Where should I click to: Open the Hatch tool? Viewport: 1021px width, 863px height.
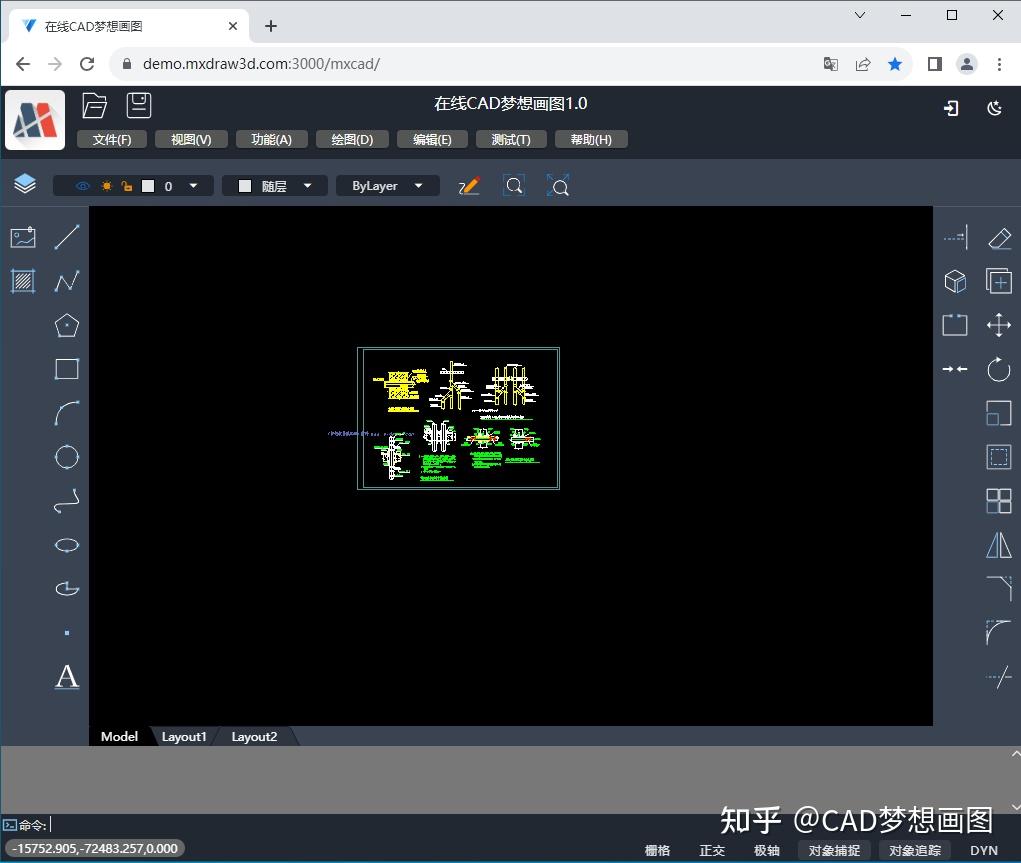click(x=24, y=281)
